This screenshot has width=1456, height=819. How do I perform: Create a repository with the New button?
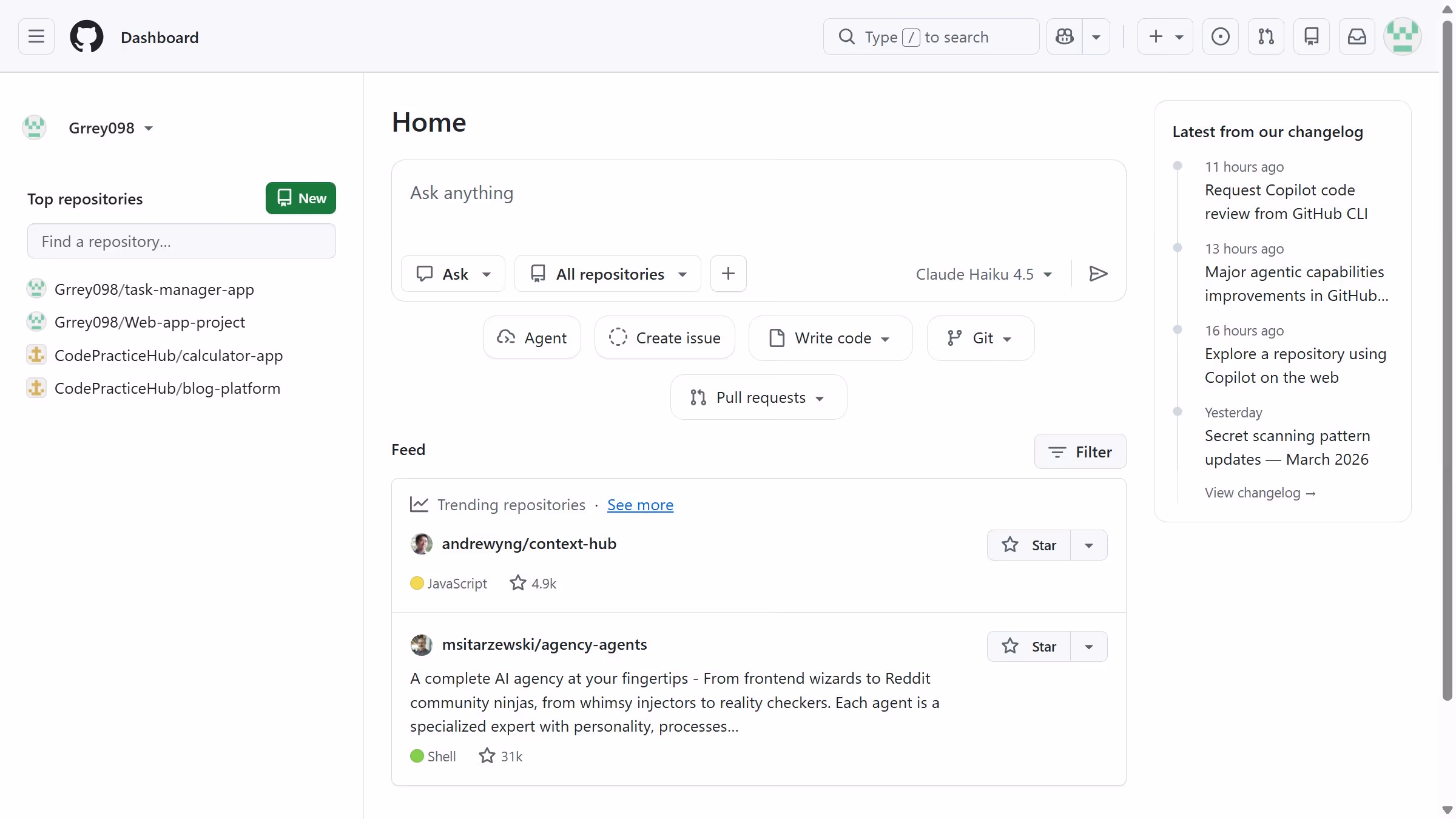[x=300, y=198]
